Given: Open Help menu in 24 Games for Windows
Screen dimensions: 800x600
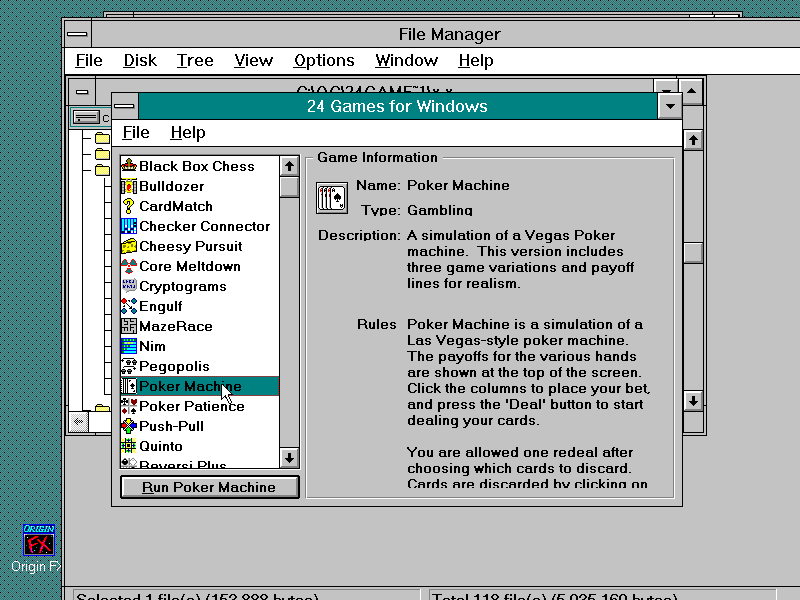Looking at the screenshot, I should click(x=188, y=133).
